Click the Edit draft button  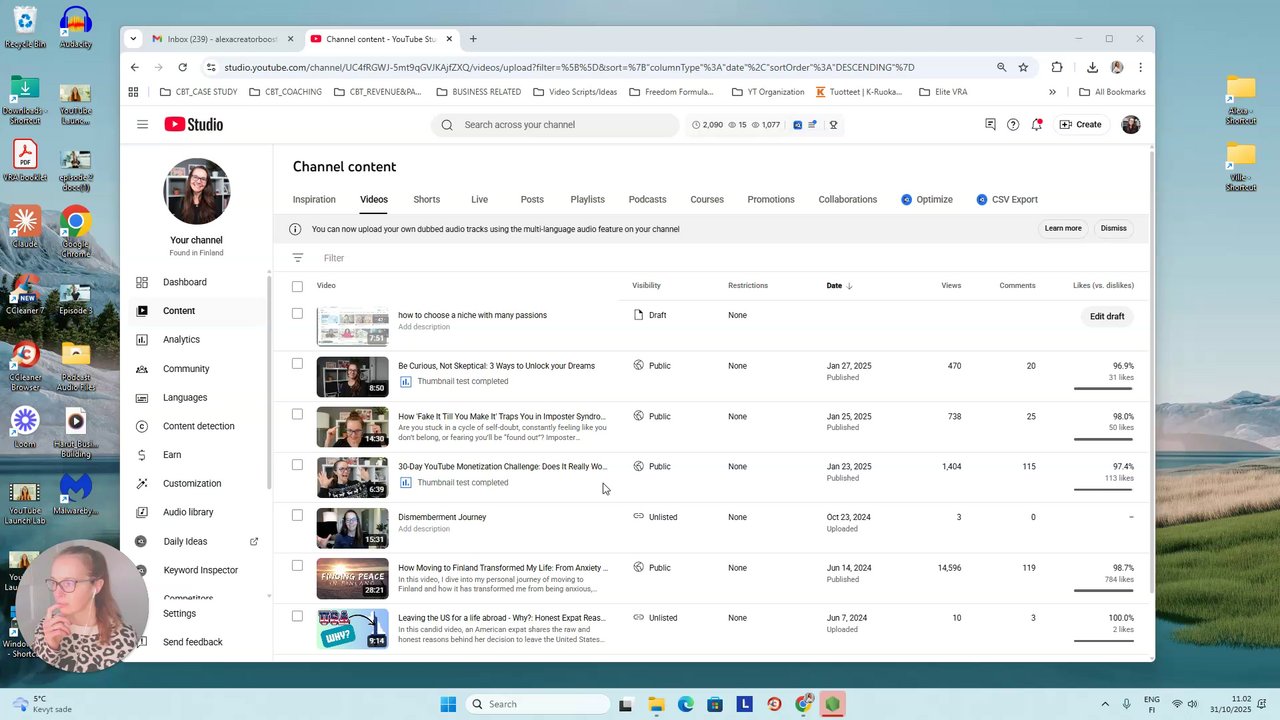pos(1107,316)
